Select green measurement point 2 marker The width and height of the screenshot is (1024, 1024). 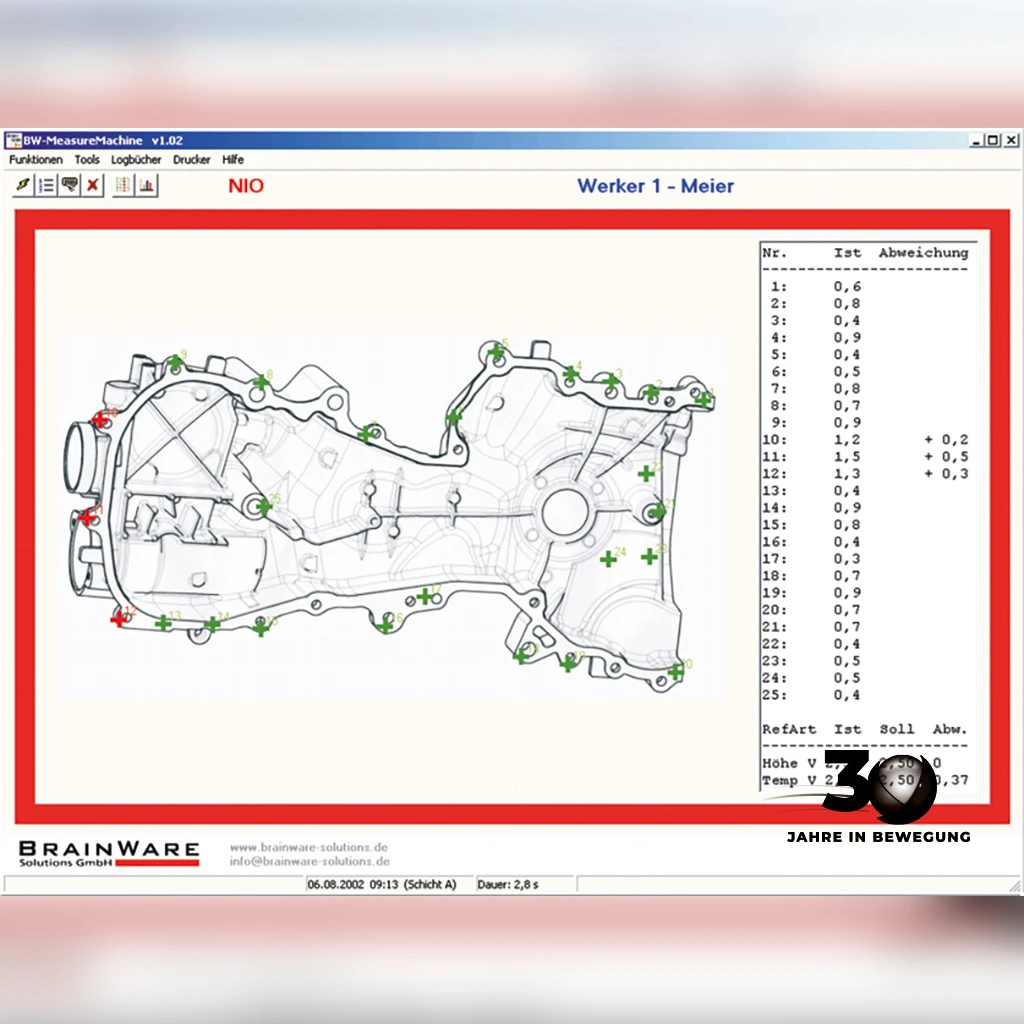click(x=650, y=392)
